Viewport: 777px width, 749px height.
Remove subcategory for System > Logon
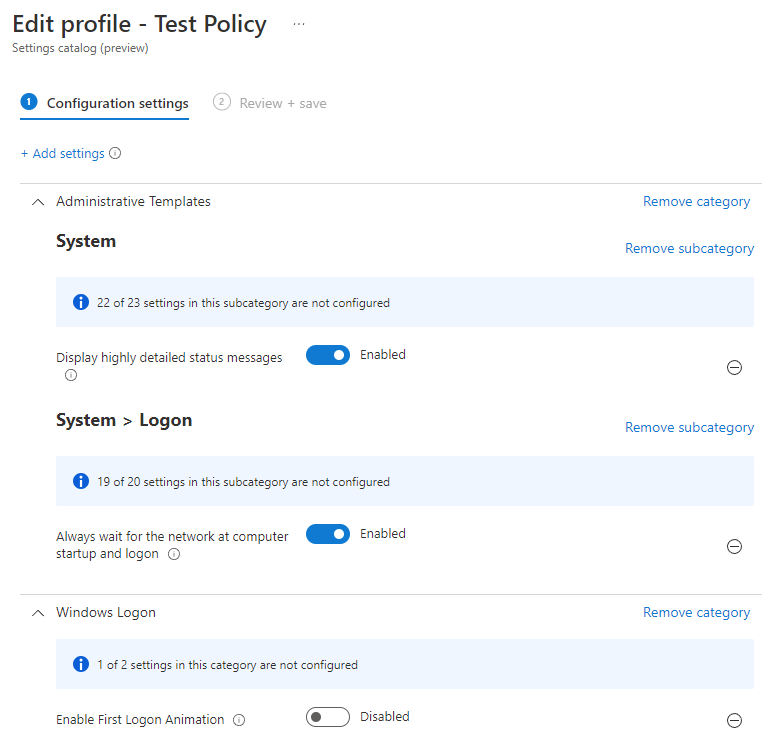[x=689, y=427]
